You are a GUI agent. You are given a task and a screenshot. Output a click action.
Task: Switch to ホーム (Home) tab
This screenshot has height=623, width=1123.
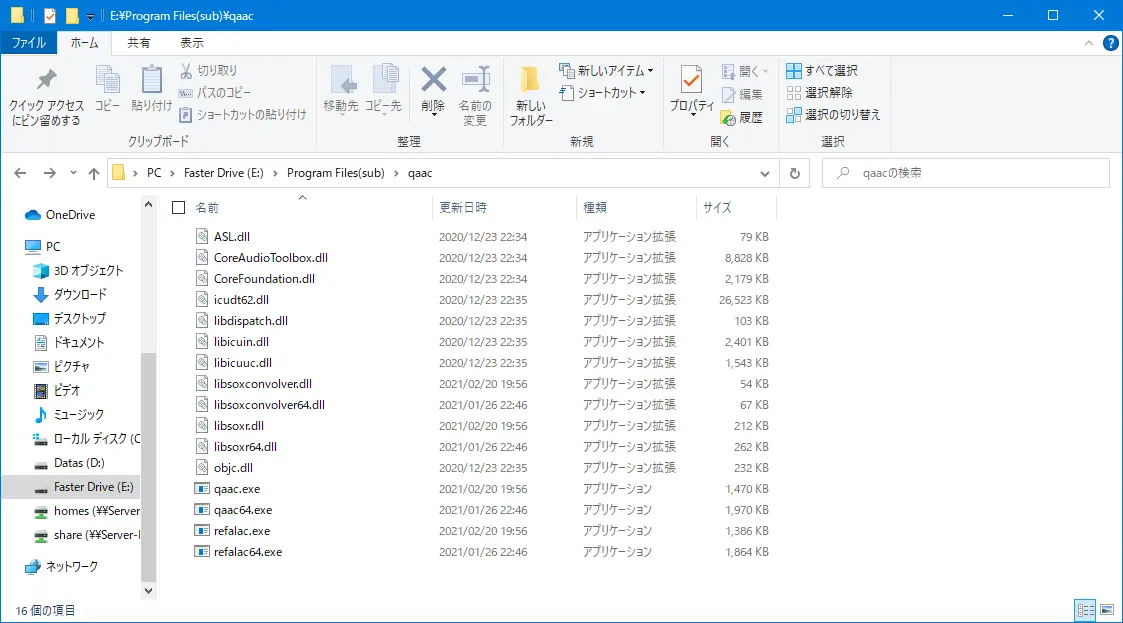(x=85, y=43)
